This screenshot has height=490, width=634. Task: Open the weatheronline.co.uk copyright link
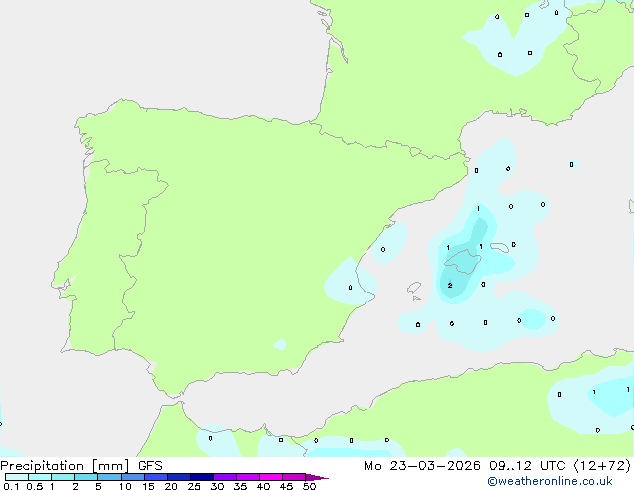tap(549, 481)
